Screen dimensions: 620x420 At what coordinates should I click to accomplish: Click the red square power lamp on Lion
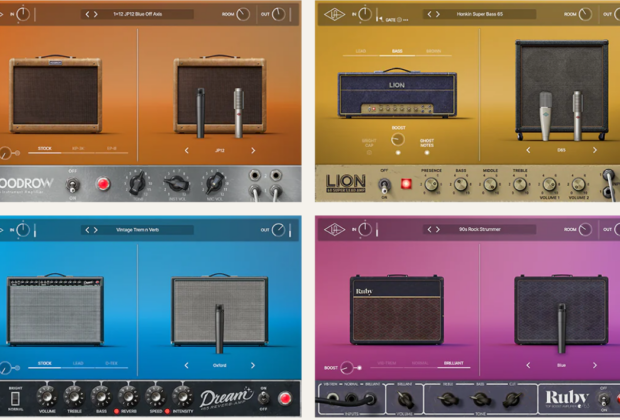pyautogui.click(x=406, y=184)
